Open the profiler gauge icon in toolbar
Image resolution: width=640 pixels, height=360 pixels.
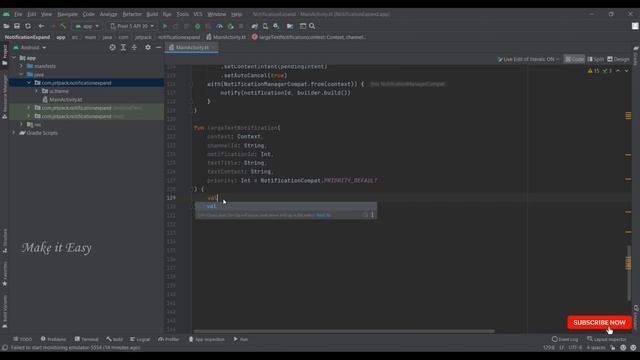coord(219,26)
